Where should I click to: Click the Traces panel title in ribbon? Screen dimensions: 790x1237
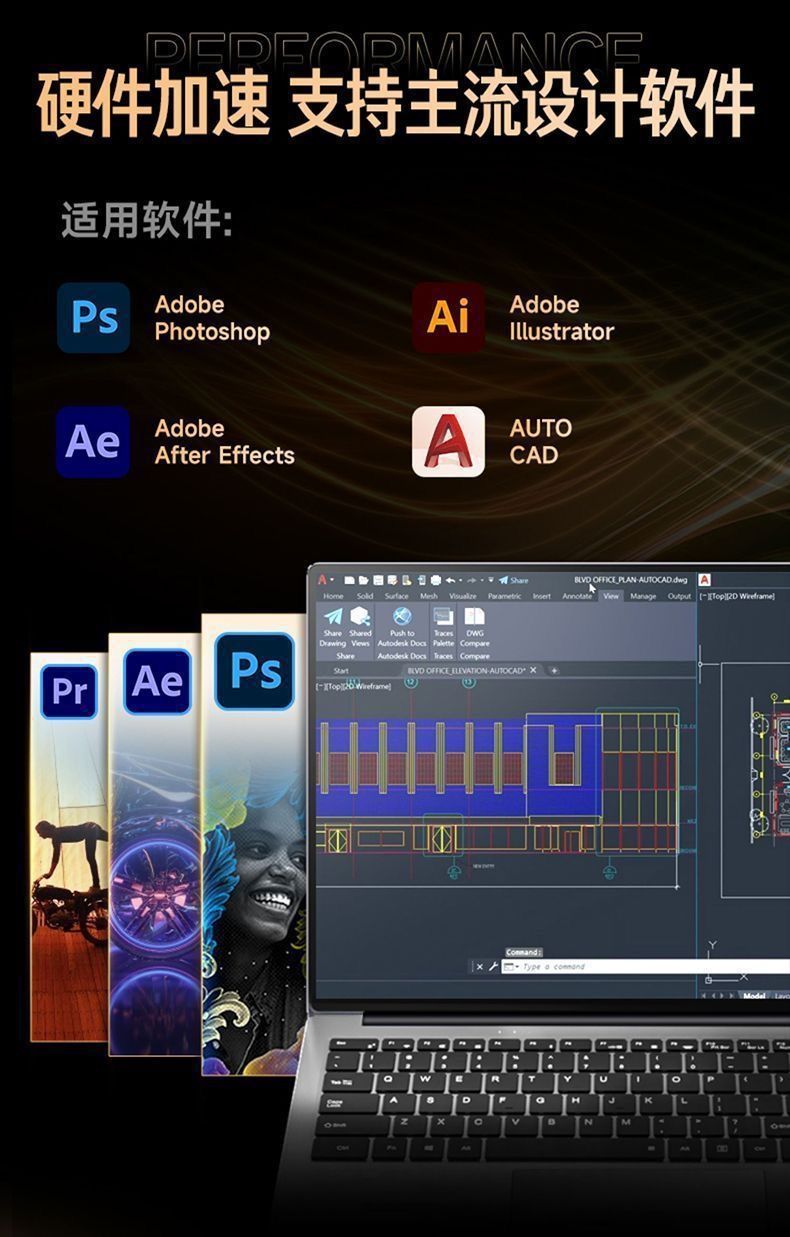[x=443, y=656]
